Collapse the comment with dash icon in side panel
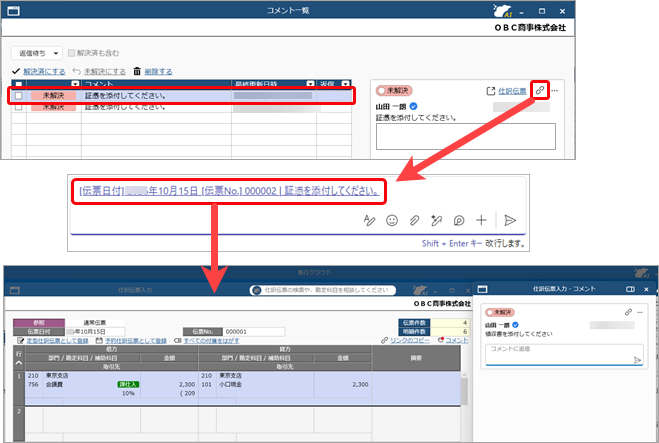 640,312
